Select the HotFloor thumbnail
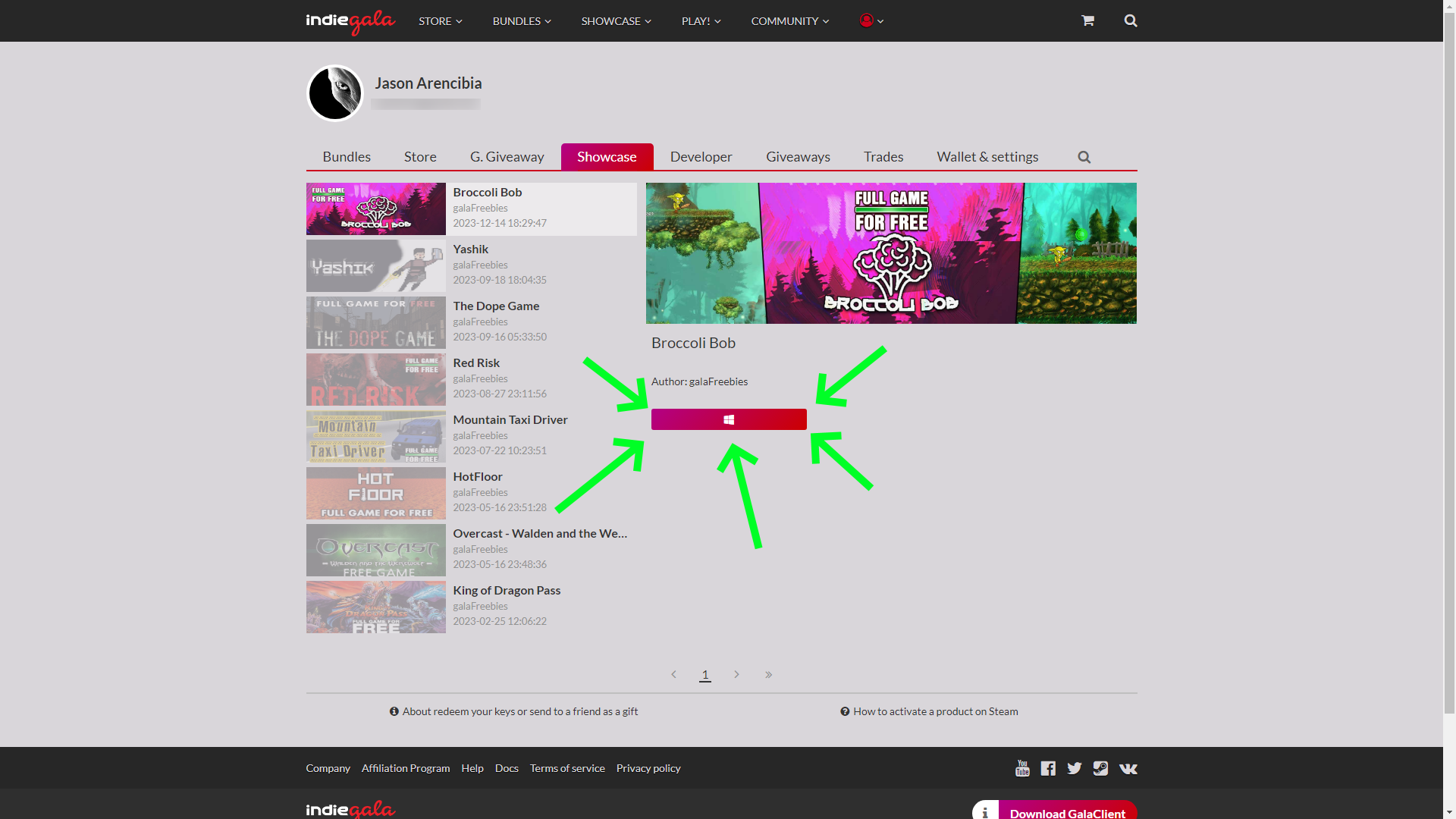Viewport: 1456px width, 819px height. pos(376,493)
